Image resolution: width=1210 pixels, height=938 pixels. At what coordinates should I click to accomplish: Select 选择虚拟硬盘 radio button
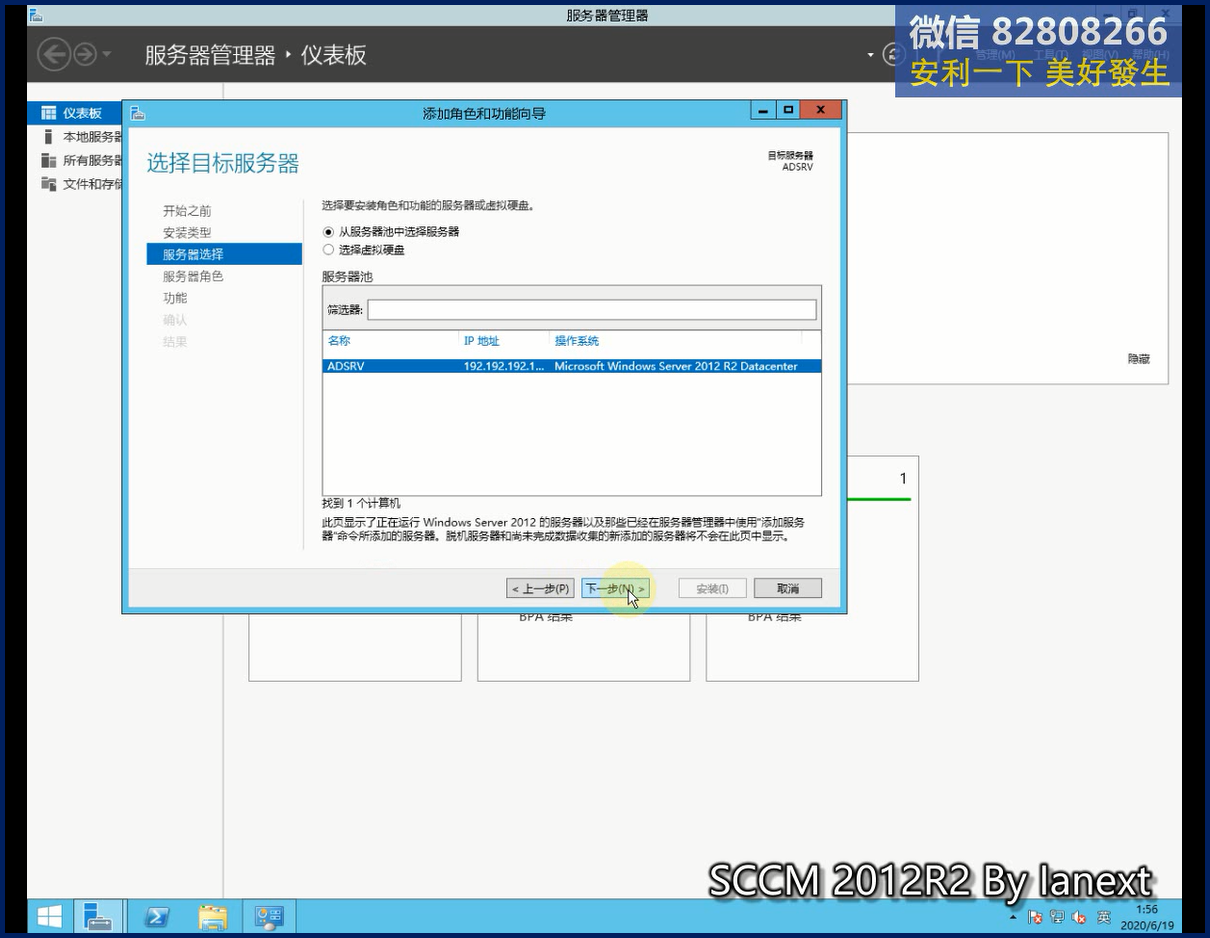[x=328, y=250]
